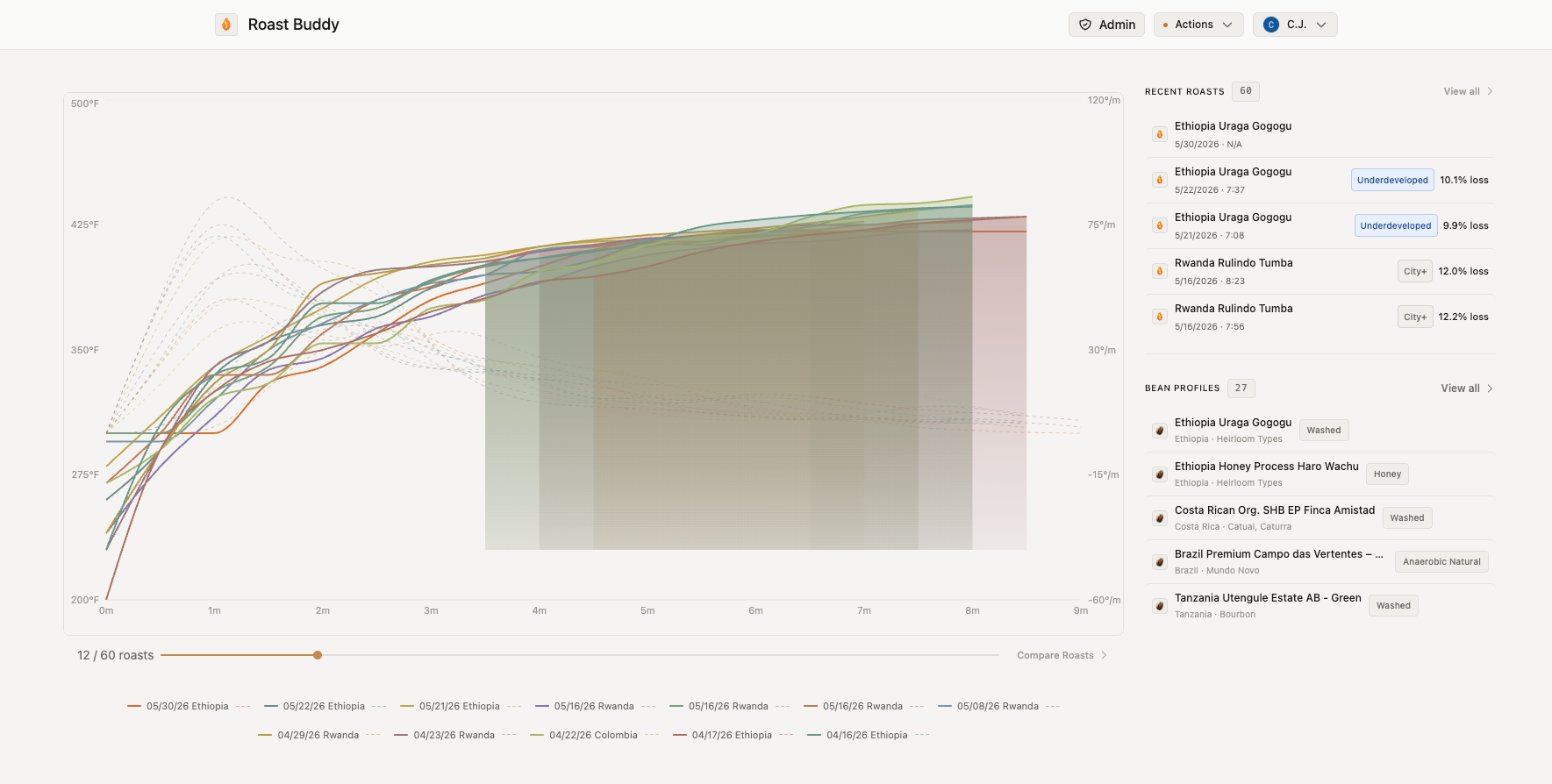Click the Recent Roasts count badge 60

point(1246,91)
